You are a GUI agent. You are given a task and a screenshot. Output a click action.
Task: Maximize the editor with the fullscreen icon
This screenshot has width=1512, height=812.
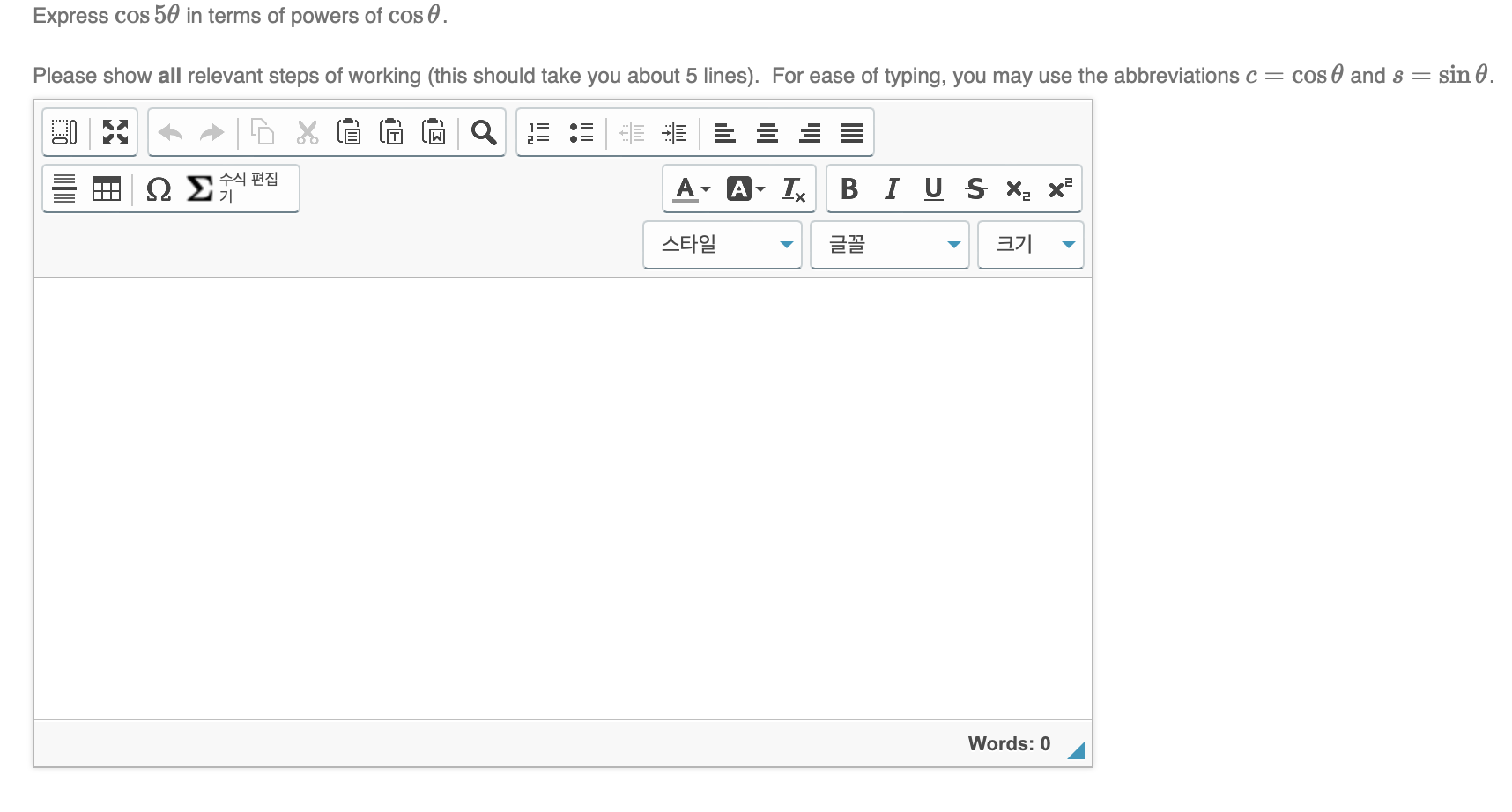click(x=115, y=132)
